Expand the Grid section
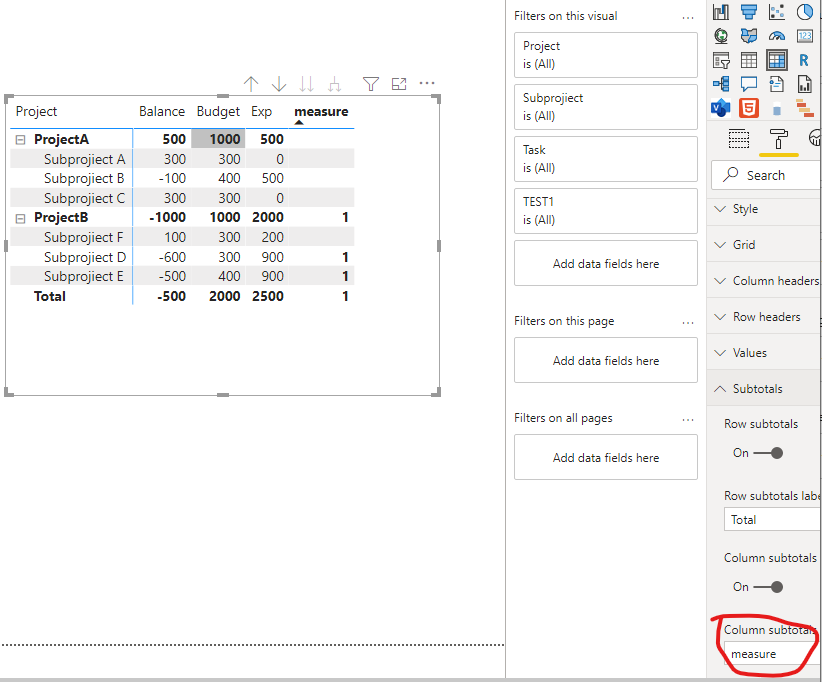 (x=764, y=245)
